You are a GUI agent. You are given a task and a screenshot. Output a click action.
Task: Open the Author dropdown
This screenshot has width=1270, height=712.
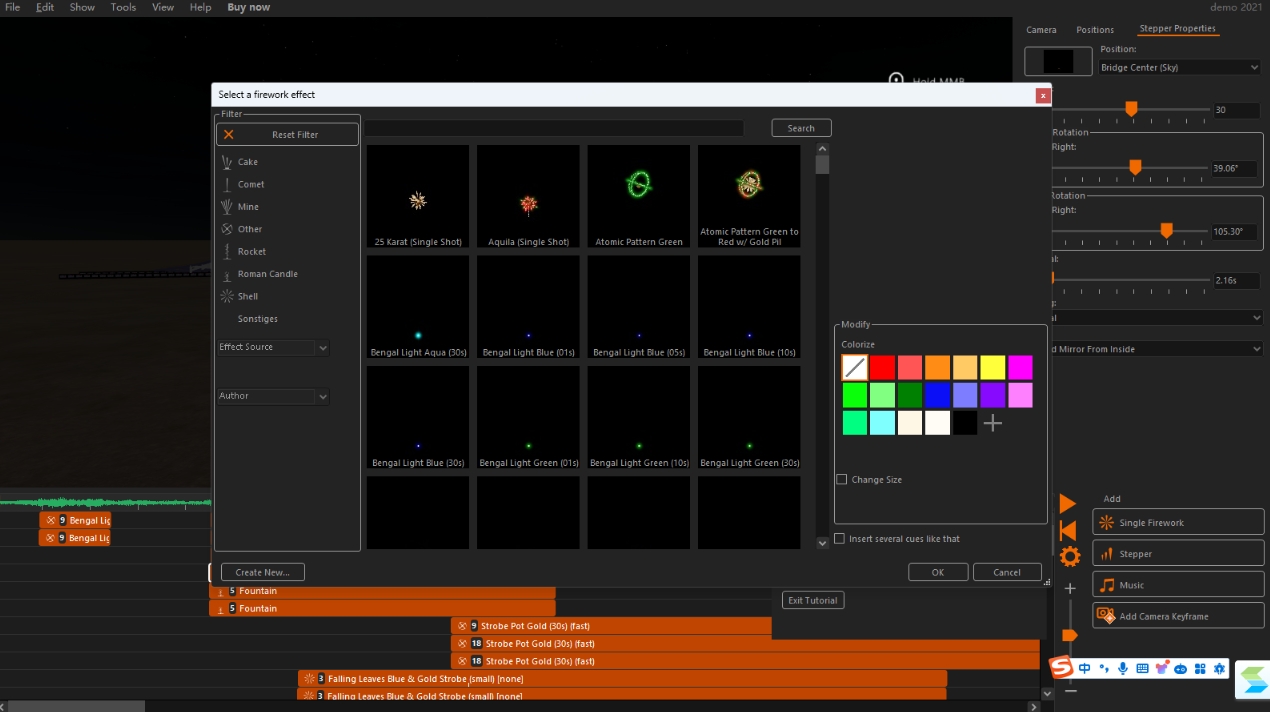point(322,397)
